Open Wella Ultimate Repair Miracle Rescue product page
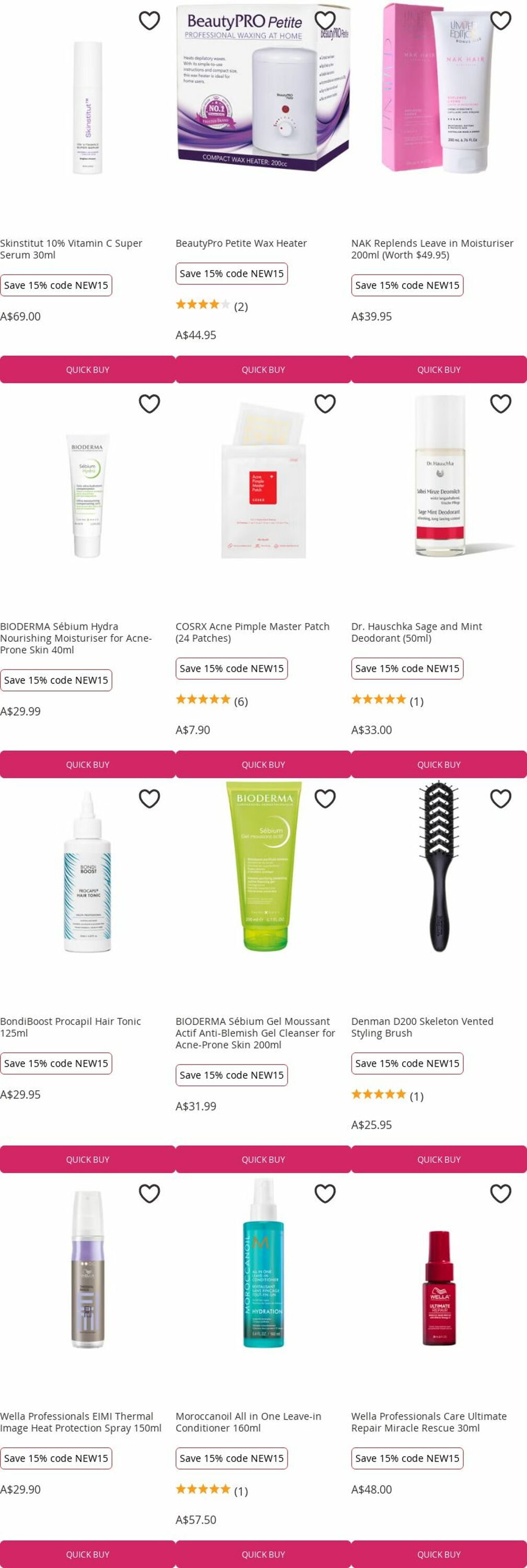527x1568 pixels. [429, 1422]
